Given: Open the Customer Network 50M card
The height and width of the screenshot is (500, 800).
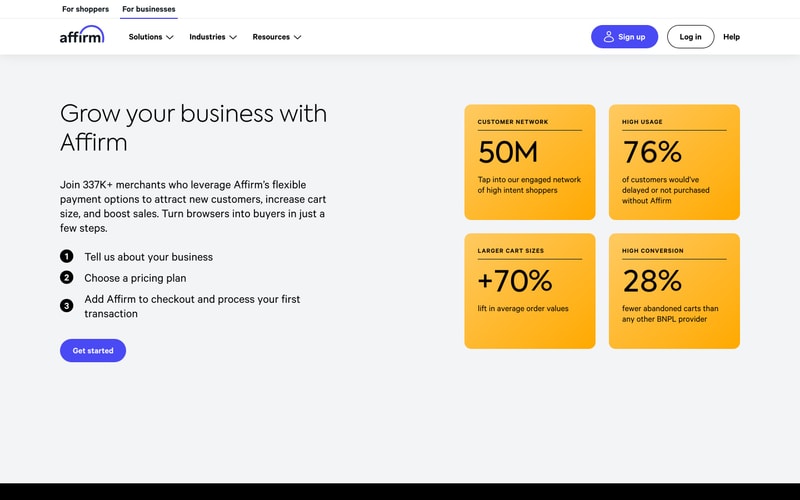Looking at the screenshot, I should 530,162.
